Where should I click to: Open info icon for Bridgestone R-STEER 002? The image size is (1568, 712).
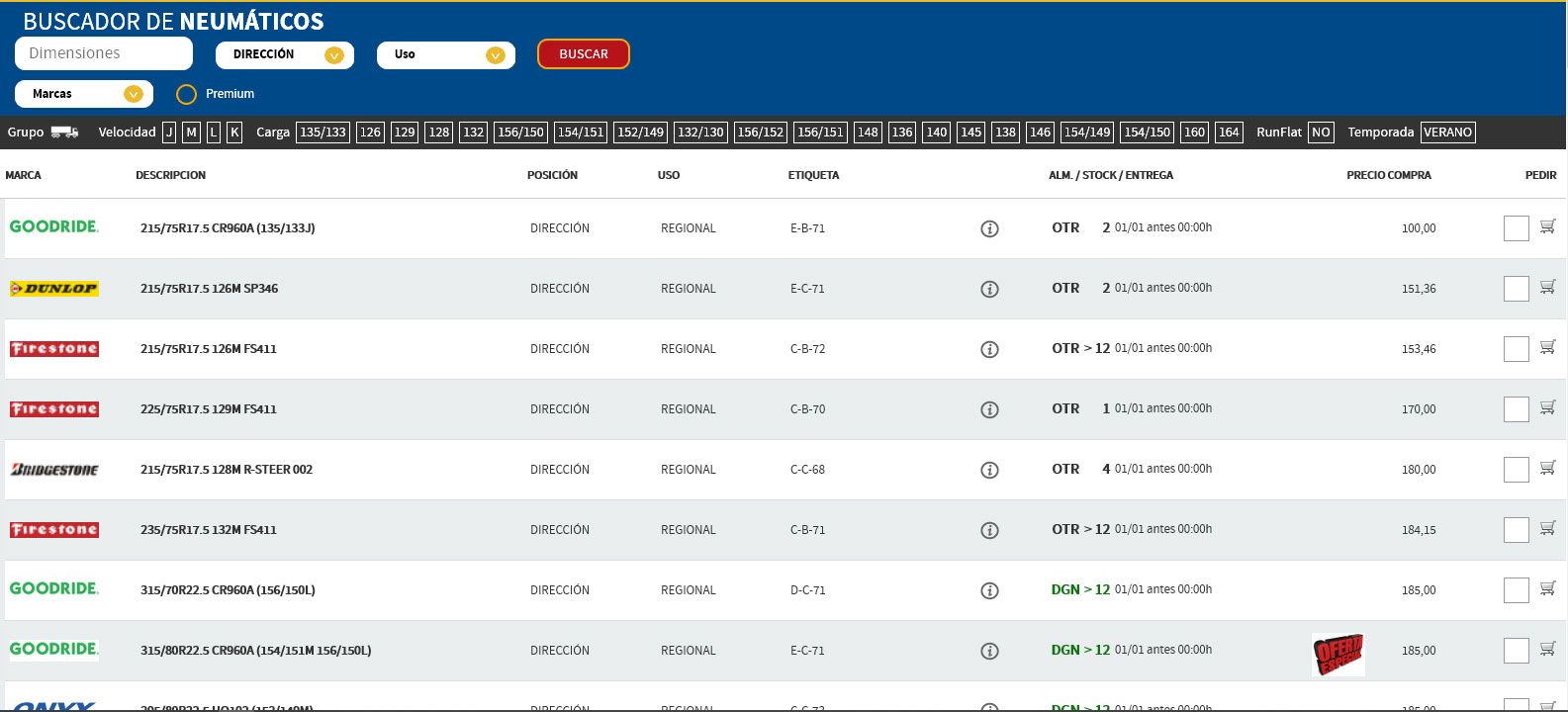click(x=989, y=470)
